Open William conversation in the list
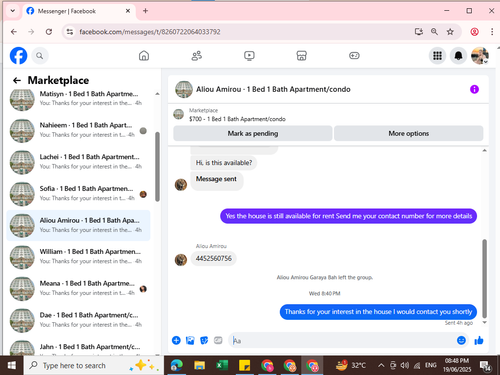The image size is (500, 375). 78,257
